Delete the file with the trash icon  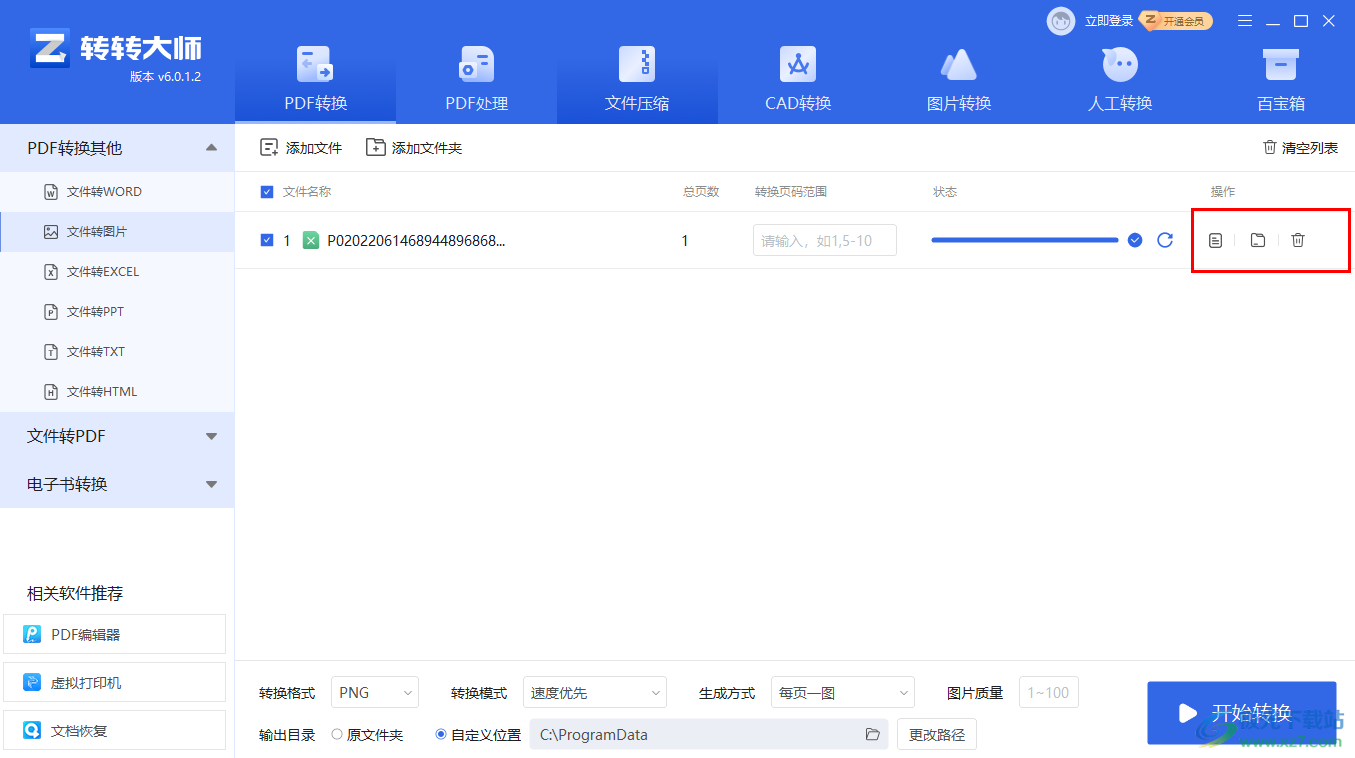coord(1298,240)
